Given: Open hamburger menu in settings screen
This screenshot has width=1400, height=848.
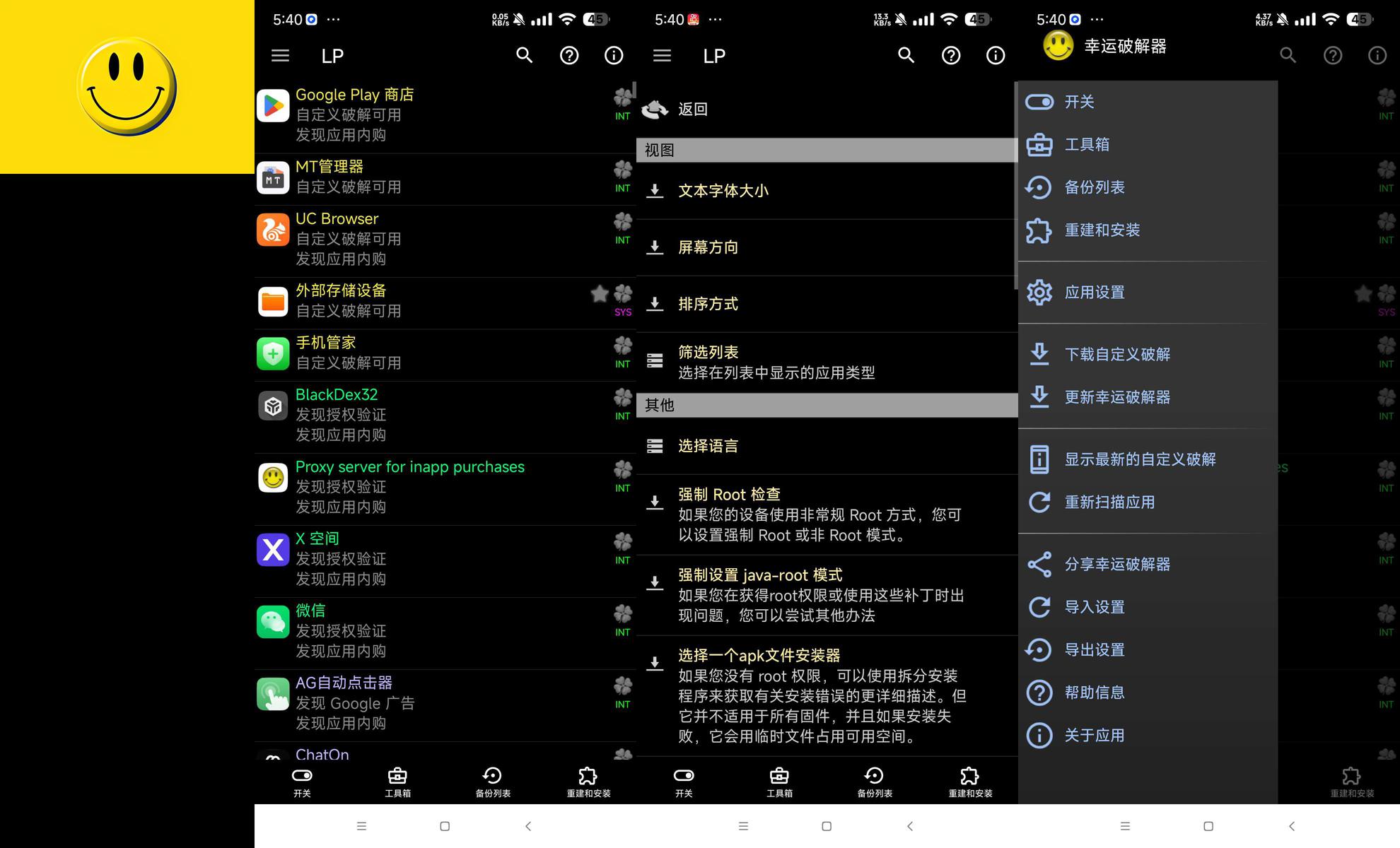Looking at the screenshot, I should (x=662, y=55).
